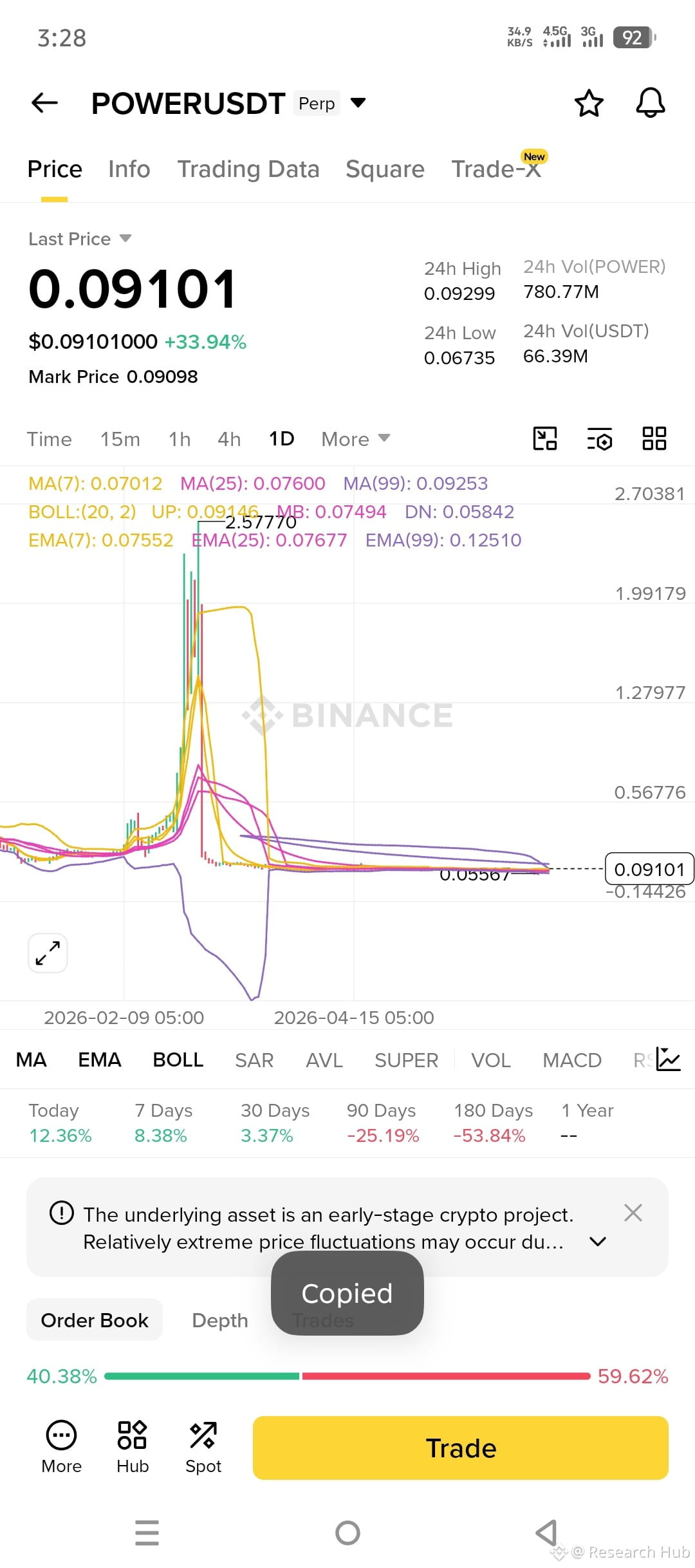Open chart drawing tools icon

click(x=545, y=439)
